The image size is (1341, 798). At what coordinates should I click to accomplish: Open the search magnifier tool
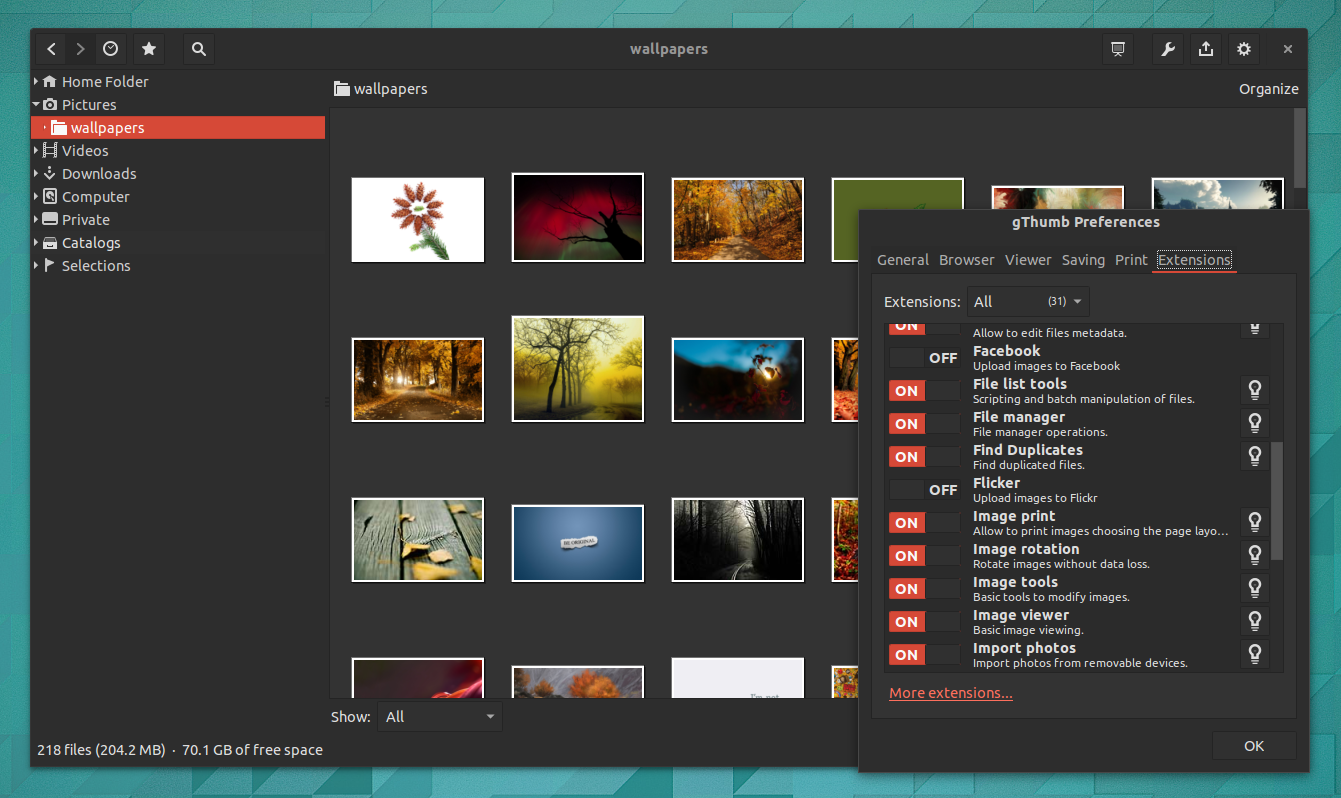point(199,49)
